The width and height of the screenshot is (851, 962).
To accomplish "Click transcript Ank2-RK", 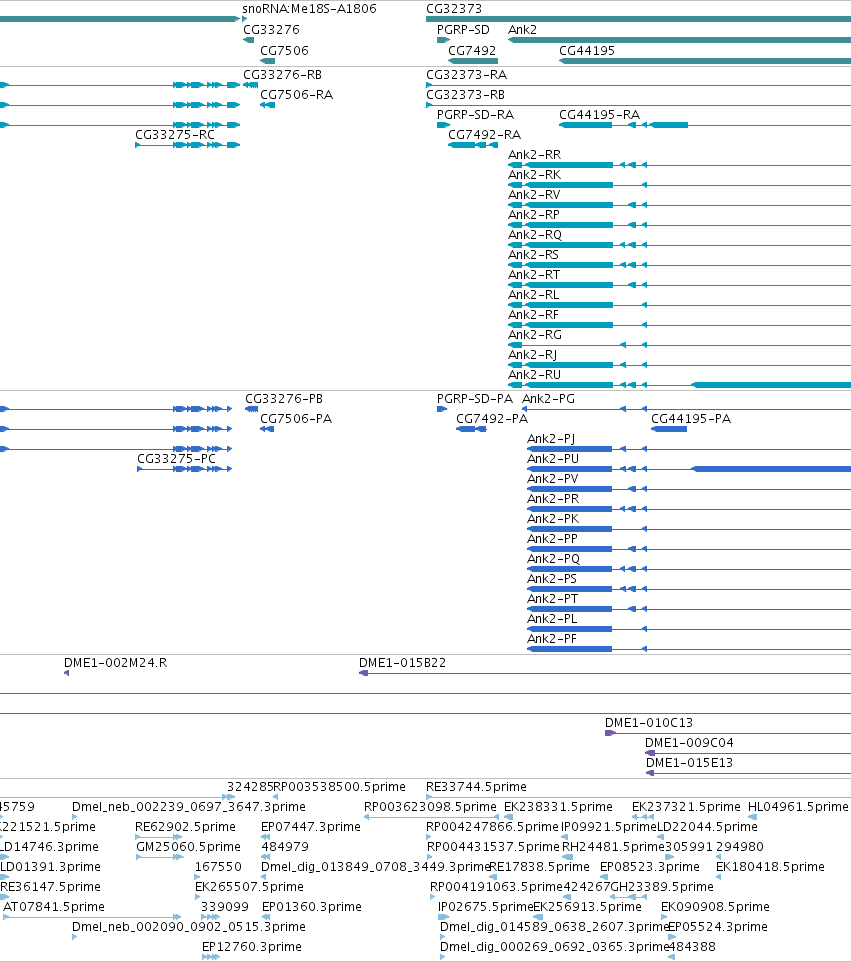I will coord(534,174).
